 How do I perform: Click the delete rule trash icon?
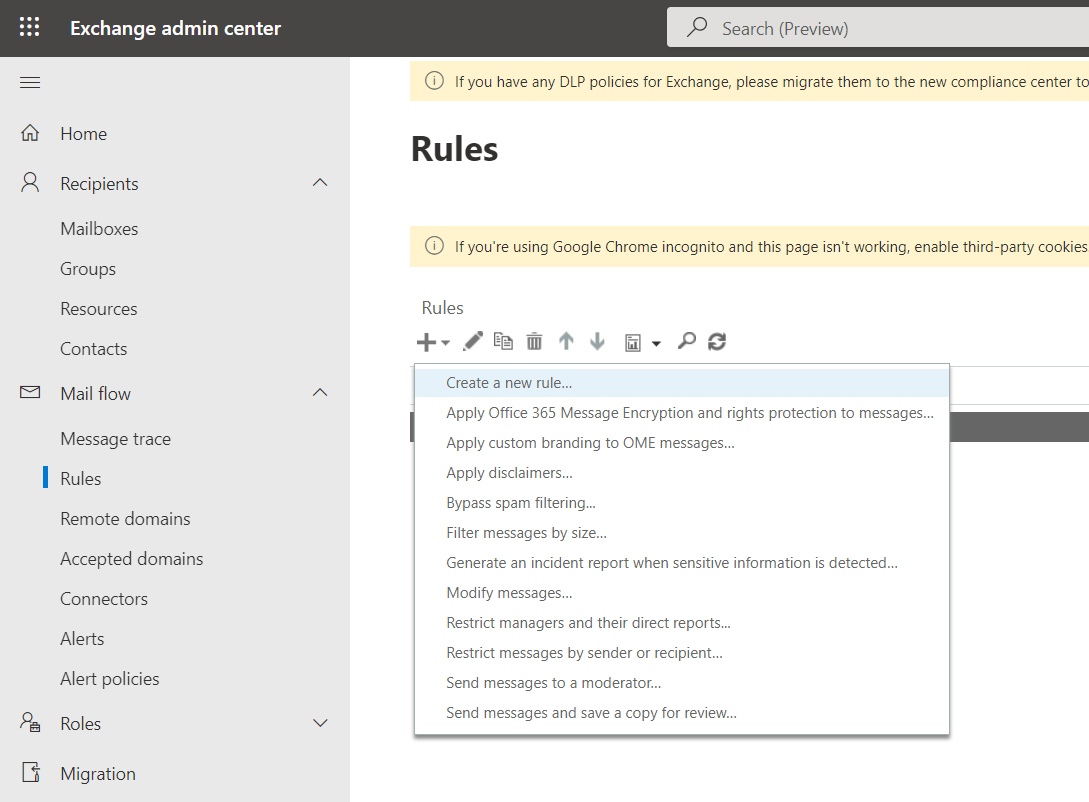[534, 341]
